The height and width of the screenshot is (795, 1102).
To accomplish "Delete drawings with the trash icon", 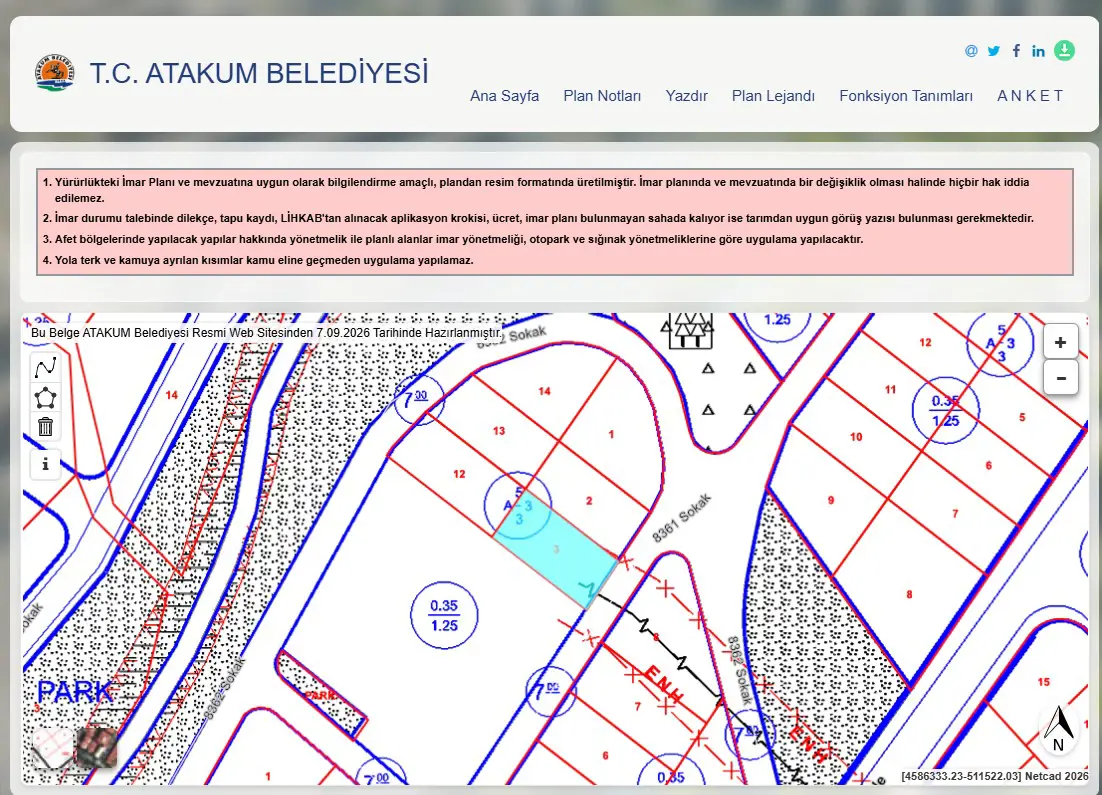I will (x=46, y=427).
